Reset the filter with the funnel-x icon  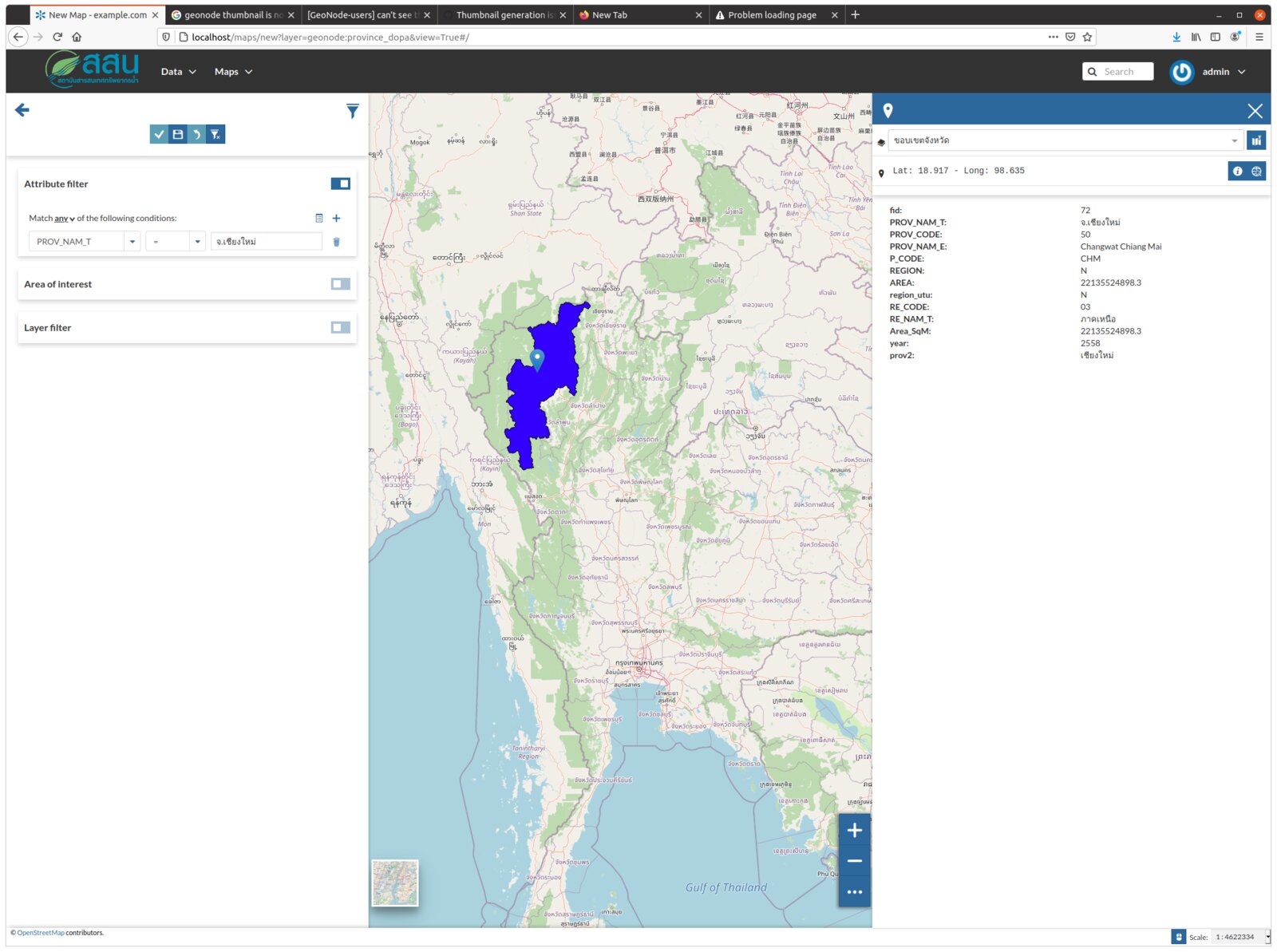(x=215, y=134)
